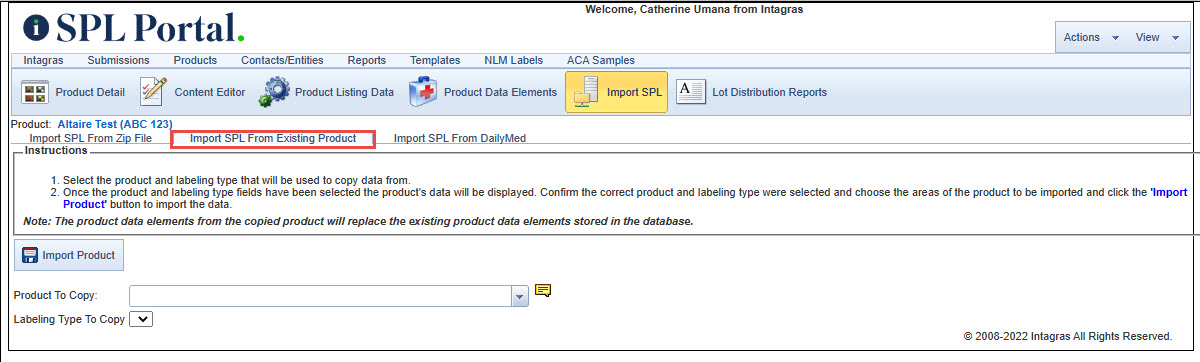Image resolution: width=1200 pixels, height=362 pixels.
Task: Click the Labeling Type To Copy label
Action: coord(69,320)
